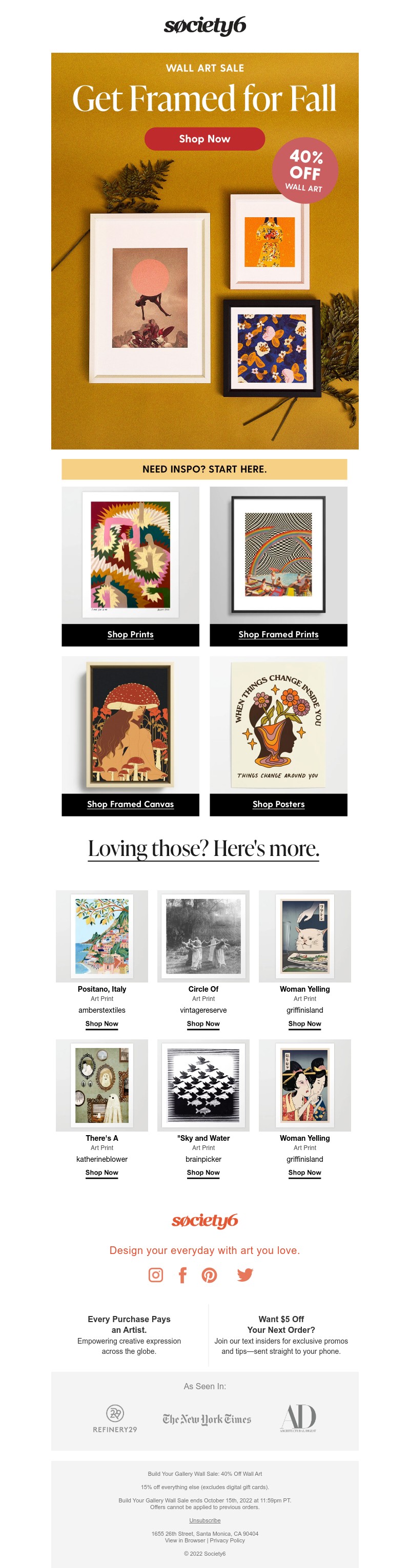
Task: Click the red Shop Now banner button
Action: 204,139
